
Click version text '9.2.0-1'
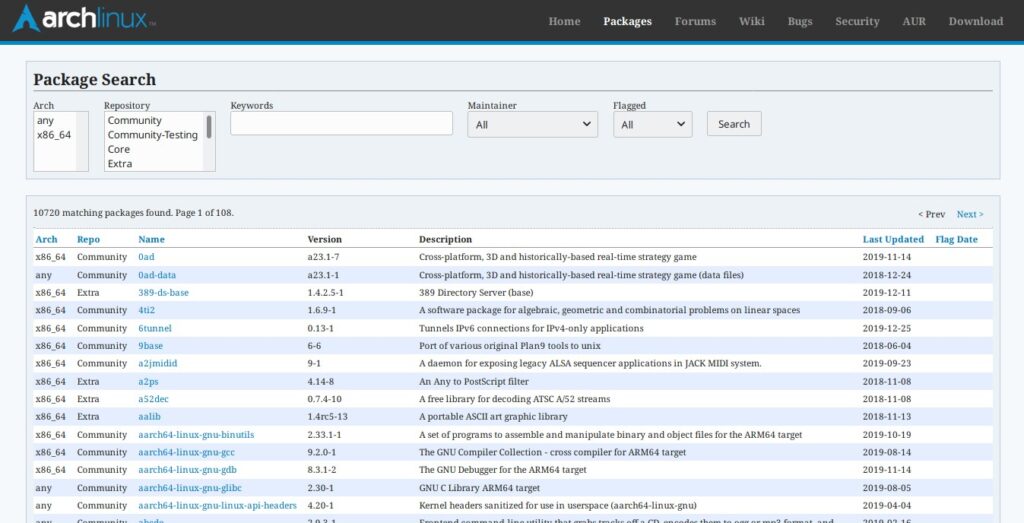pyautogui.click(x=321, y=452)
